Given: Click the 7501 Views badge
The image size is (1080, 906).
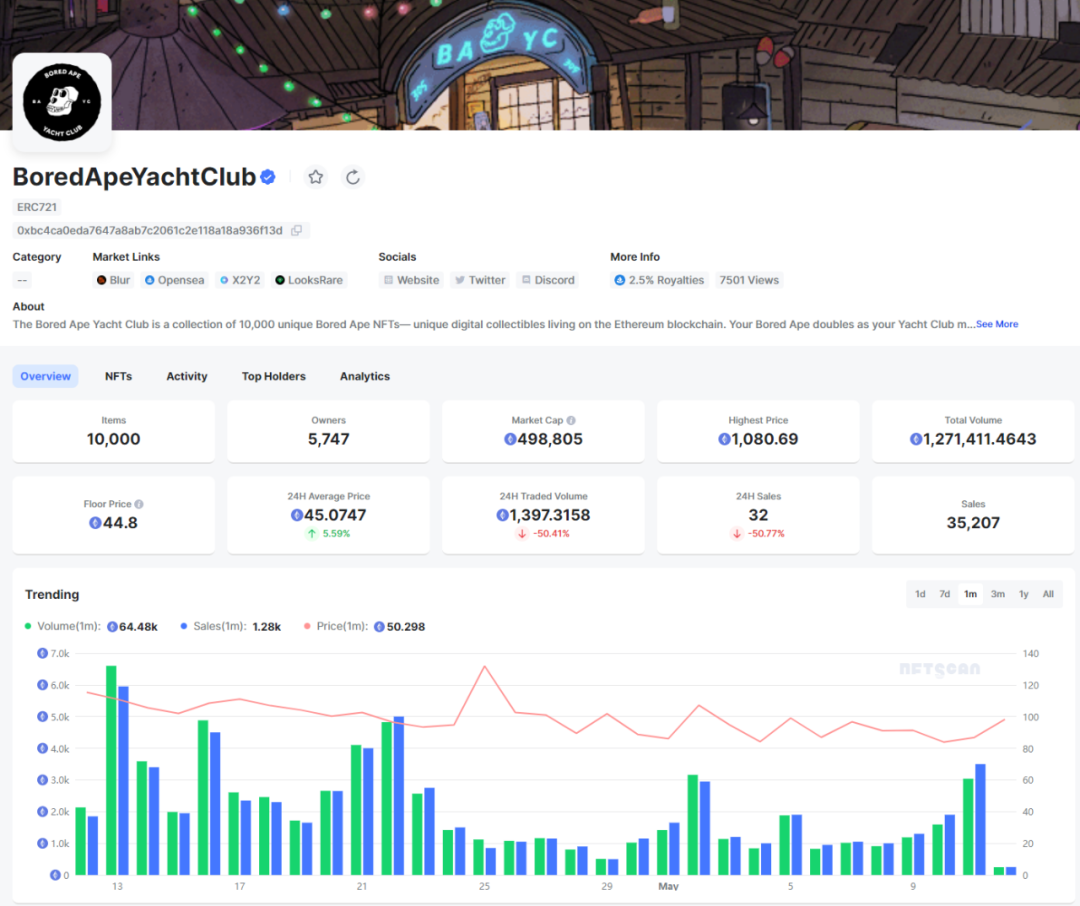Looking at the screenshot, I should [x=749, y=280].
